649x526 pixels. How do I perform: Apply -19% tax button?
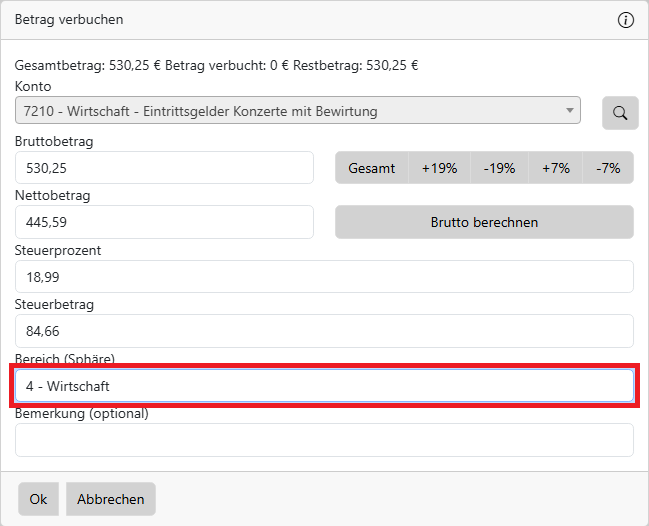(499, 169)
